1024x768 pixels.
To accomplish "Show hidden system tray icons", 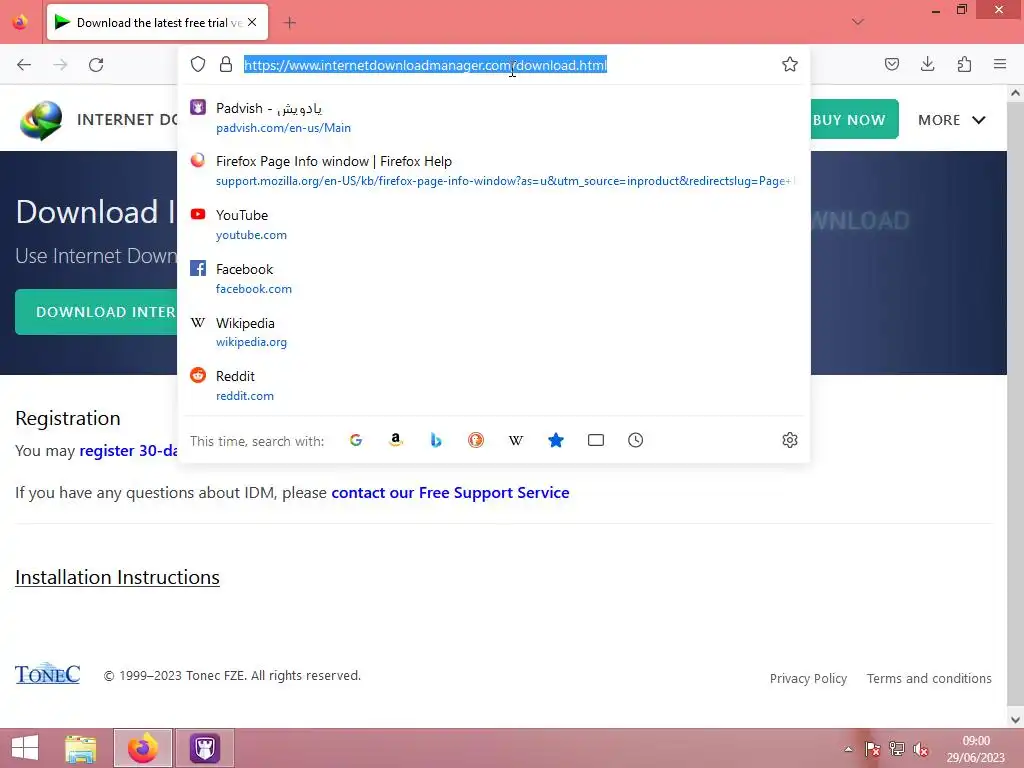I will [848, 749].
